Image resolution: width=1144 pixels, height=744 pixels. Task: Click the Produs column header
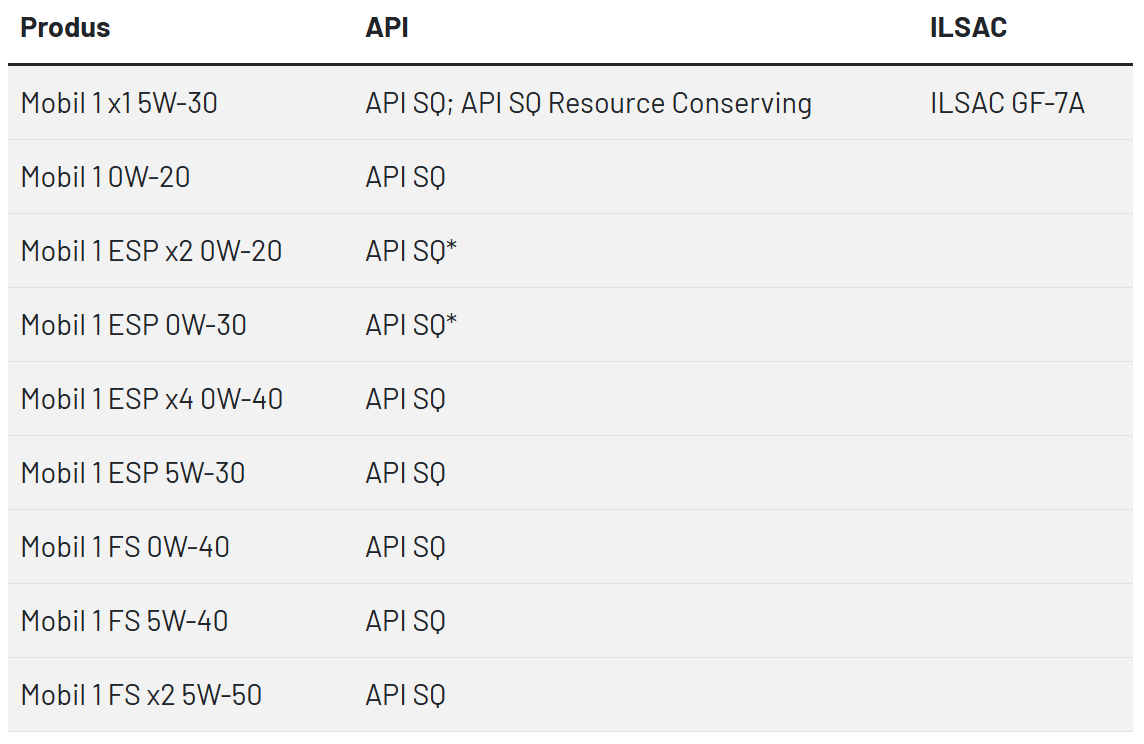coord(65,28)
